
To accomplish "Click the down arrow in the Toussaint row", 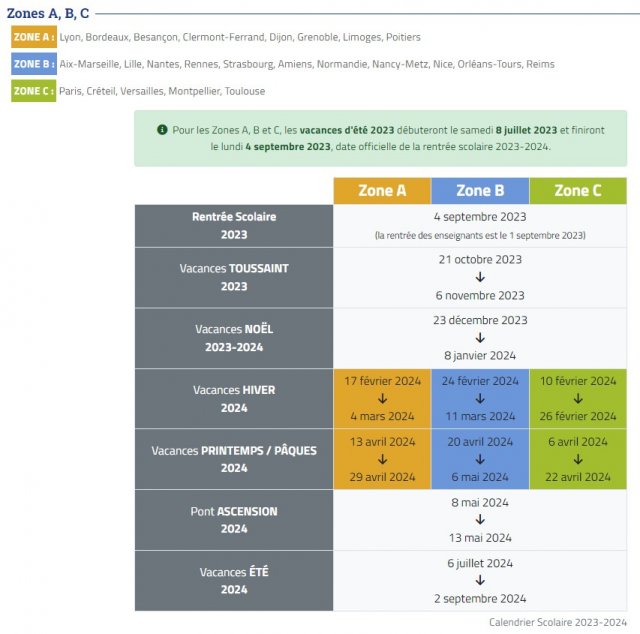I will [x=480, y=277].
